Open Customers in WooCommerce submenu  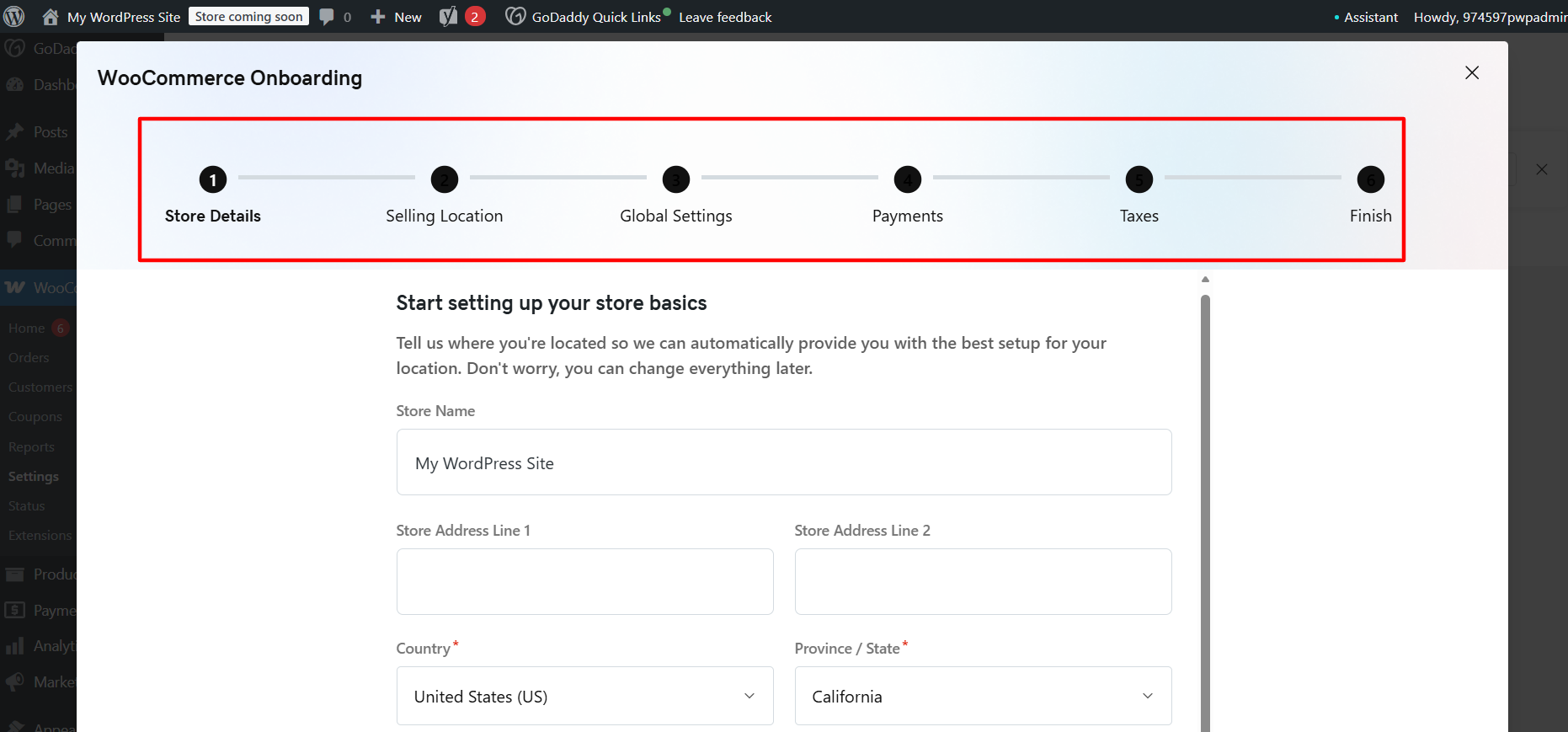(x=40, y=387)
